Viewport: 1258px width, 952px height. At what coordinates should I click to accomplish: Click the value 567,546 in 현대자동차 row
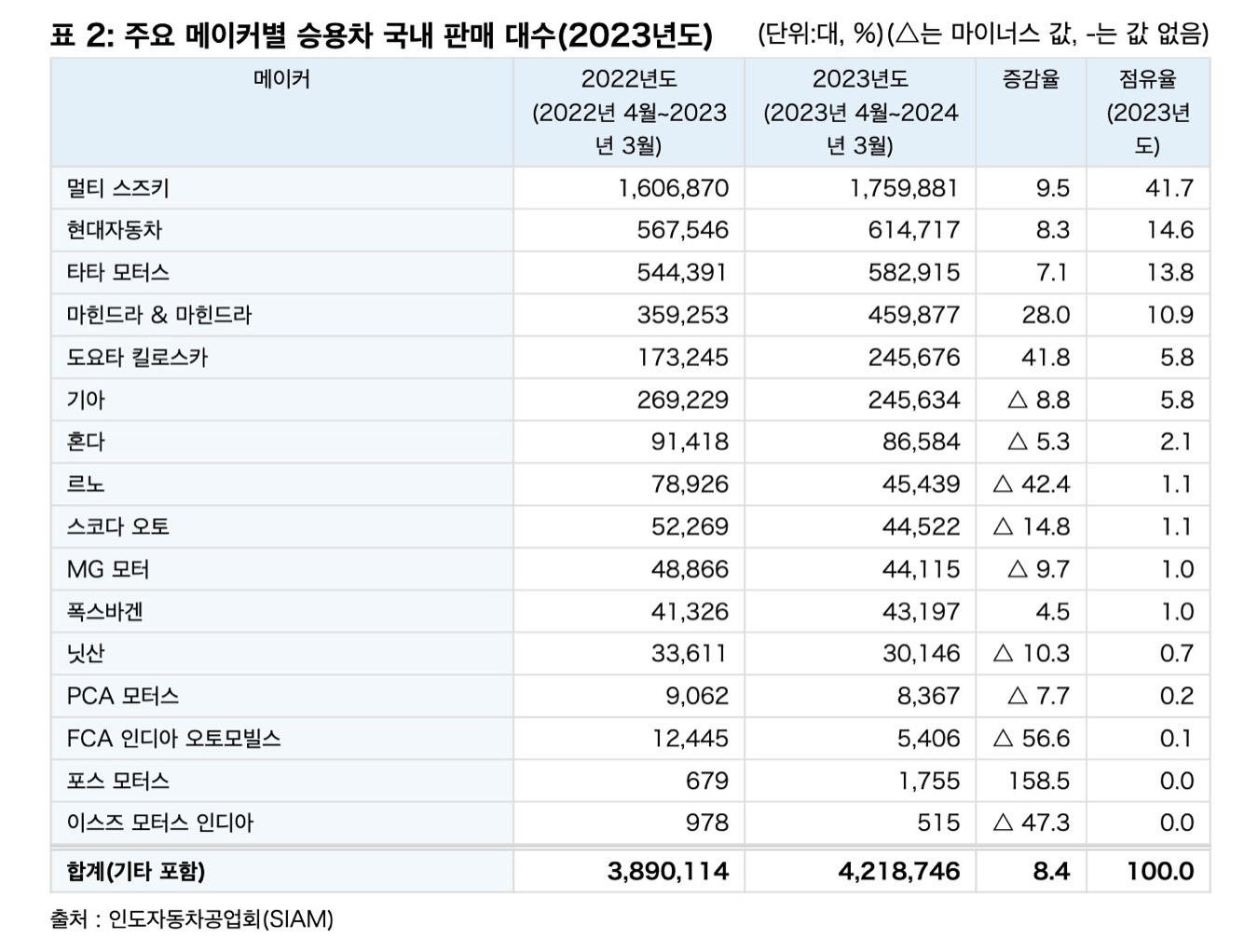(x=683, y=230)
